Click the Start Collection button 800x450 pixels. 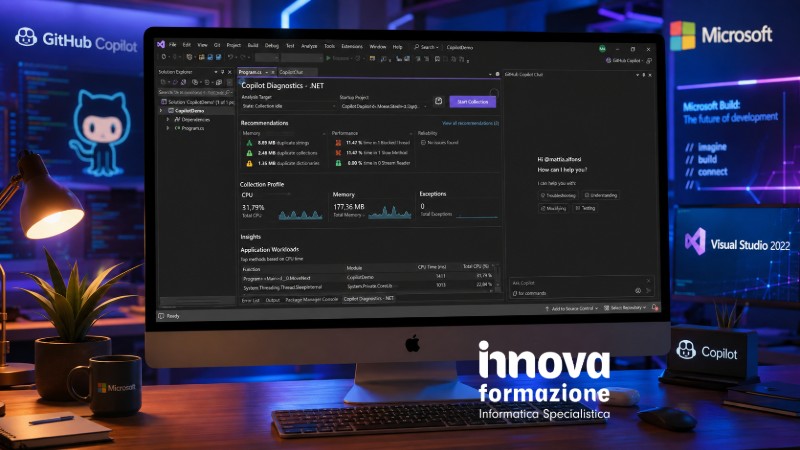point(472,102)
